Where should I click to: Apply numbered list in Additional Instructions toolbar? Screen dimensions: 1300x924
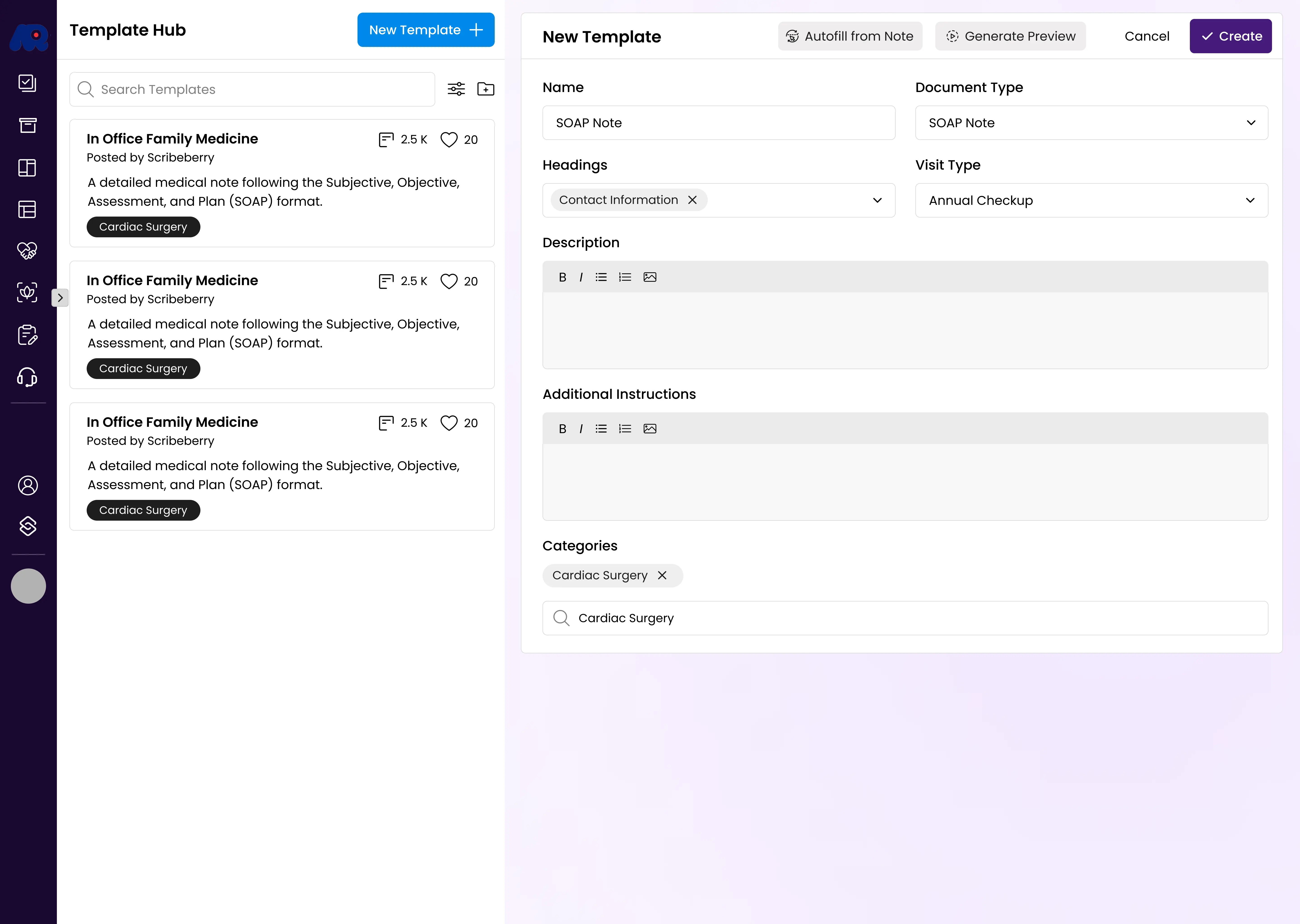(625, 428)
